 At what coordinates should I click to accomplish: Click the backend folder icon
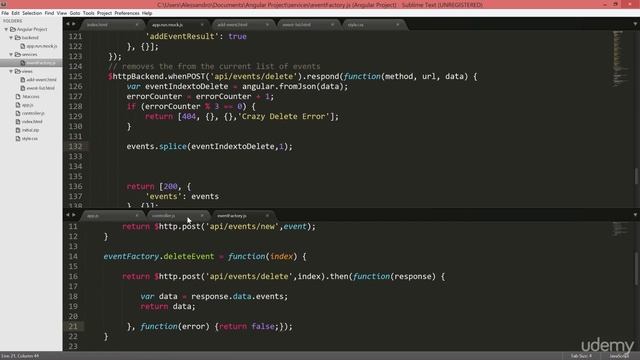pyautogui.click(x=18, y=38)
